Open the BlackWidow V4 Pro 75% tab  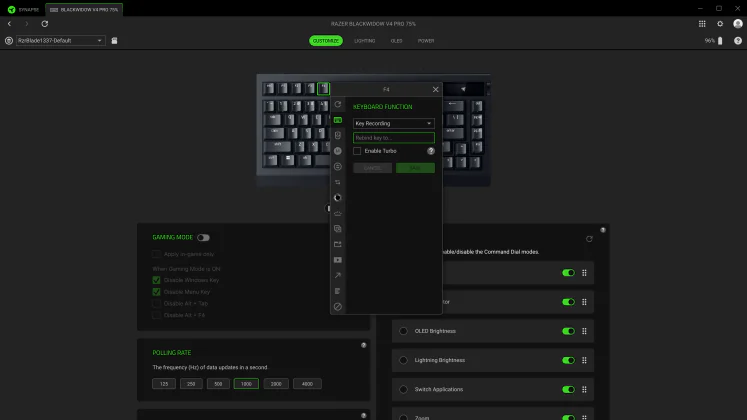click(x=84, y=10)
